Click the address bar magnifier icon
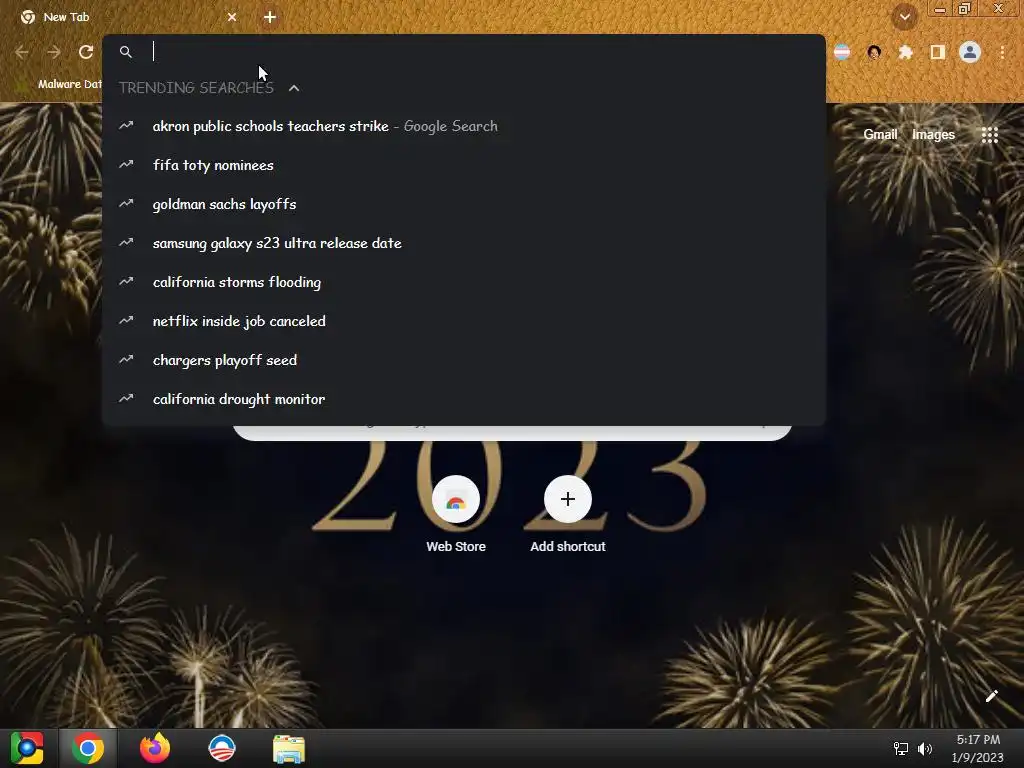The height and width of the screenshot is (768, 1024). pos(126,52)
